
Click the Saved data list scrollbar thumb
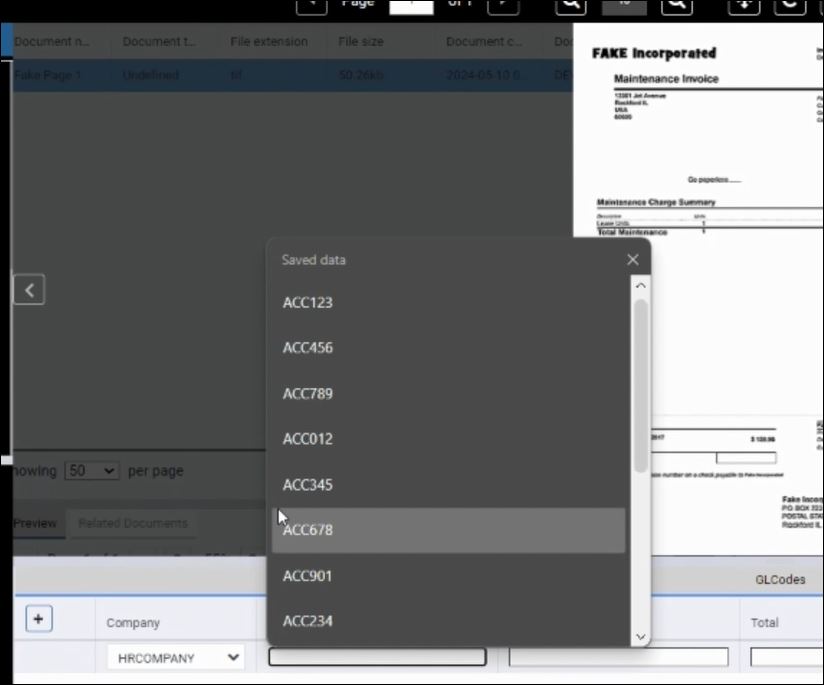tap(640, 385)
